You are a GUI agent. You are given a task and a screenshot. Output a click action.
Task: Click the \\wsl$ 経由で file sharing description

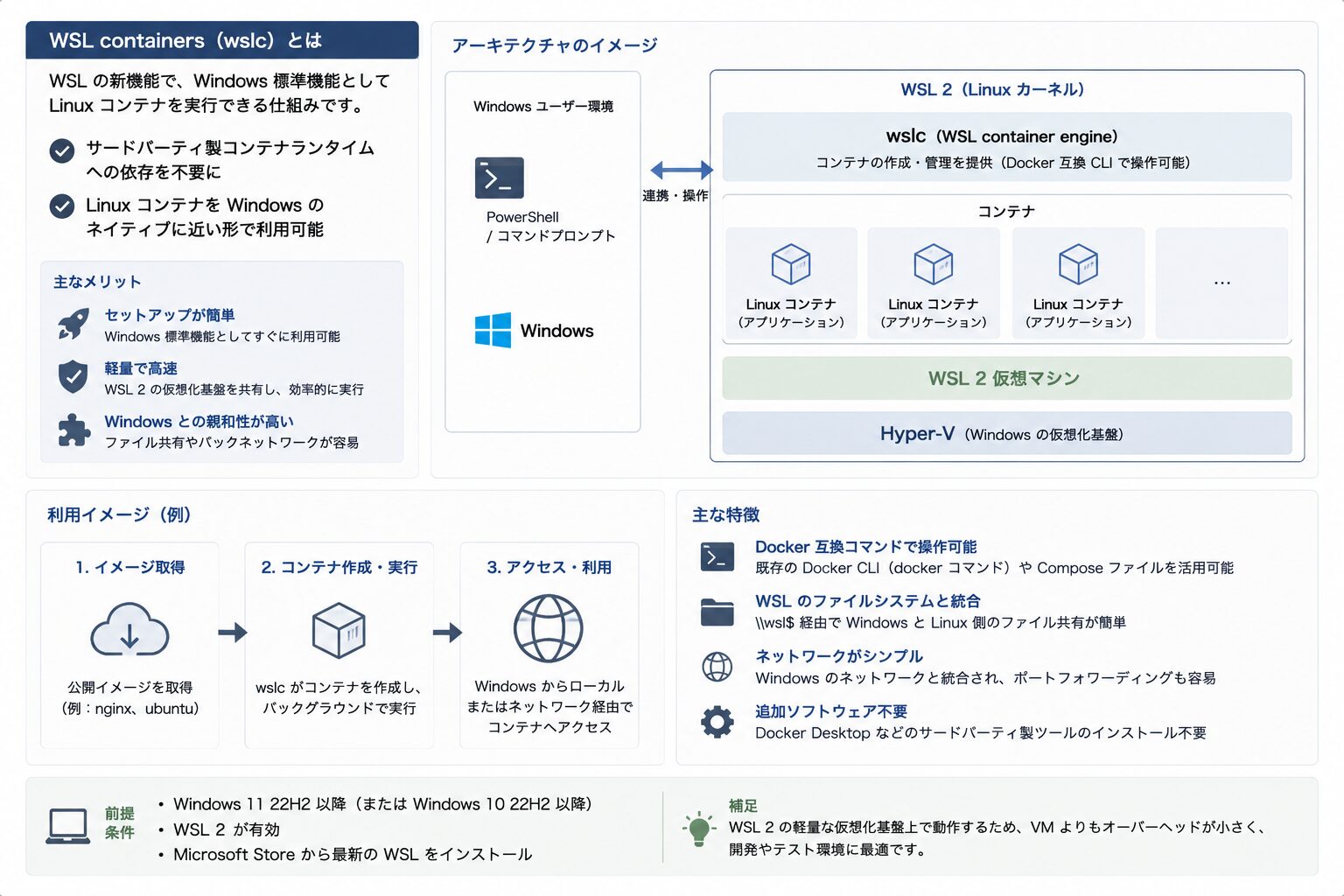click(941, 623)
